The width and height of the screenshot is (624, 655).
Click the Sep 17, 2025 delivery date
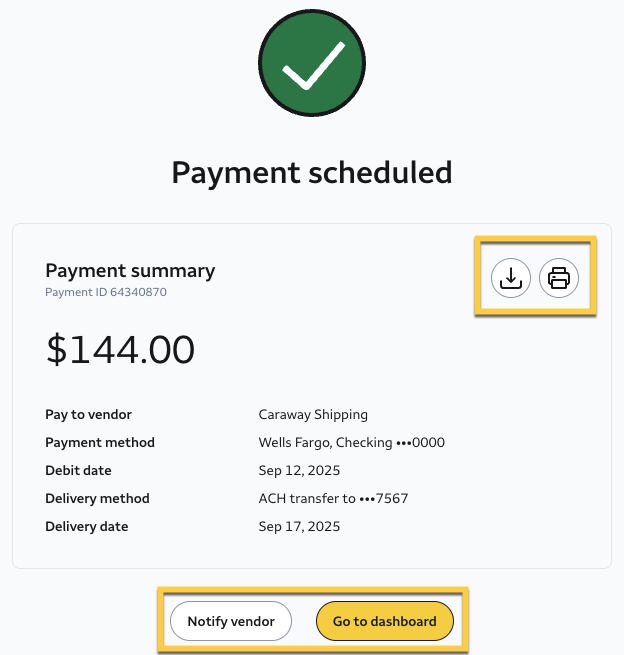click(x=299, y=526)
